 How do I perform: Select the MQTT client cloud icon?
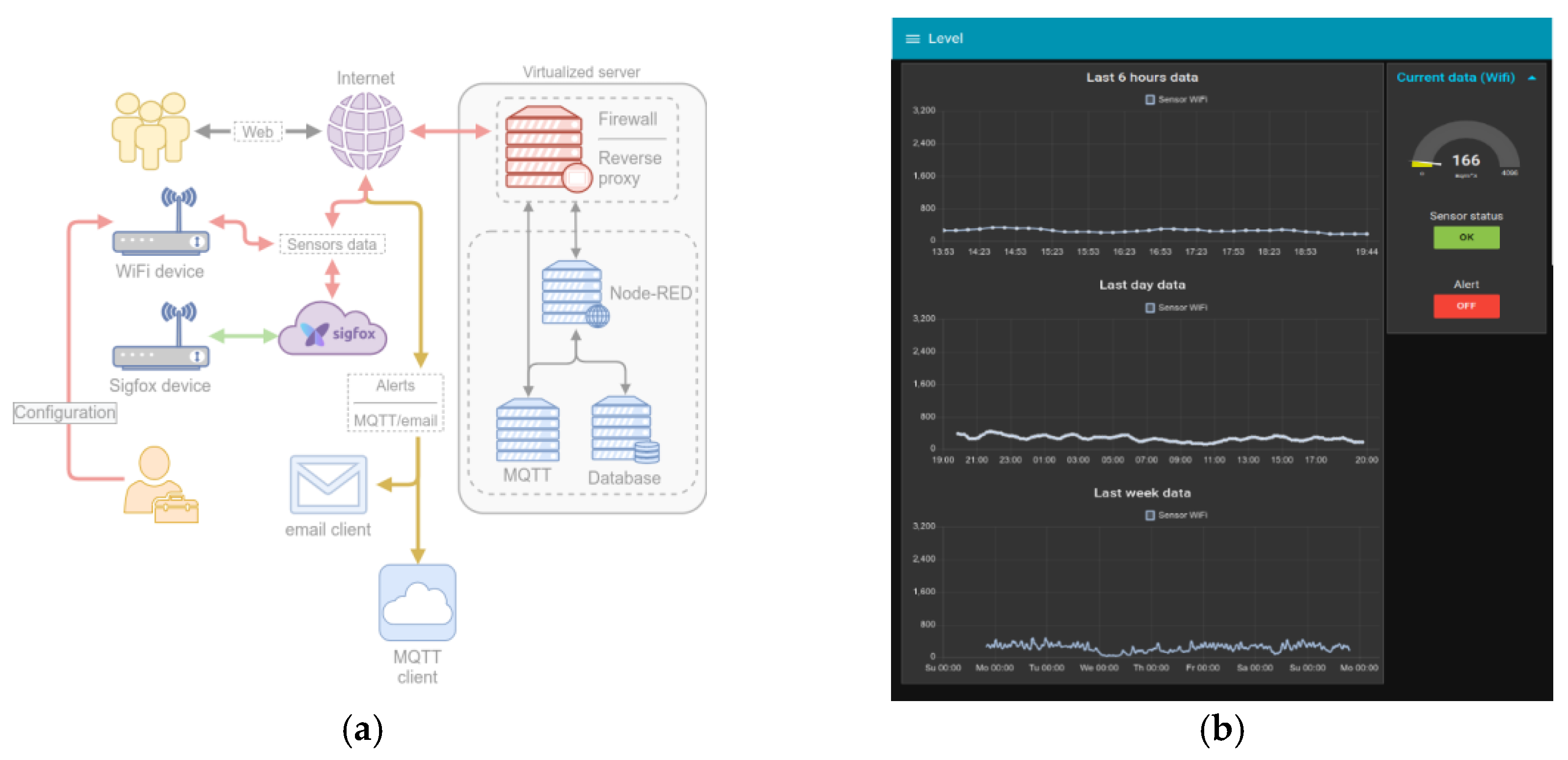tap(417, 602)
